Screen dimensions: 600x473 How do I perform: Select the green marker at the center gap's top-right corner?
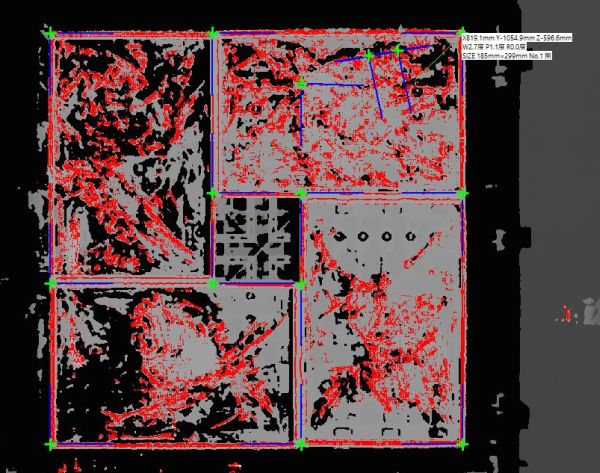click(301, 192)
